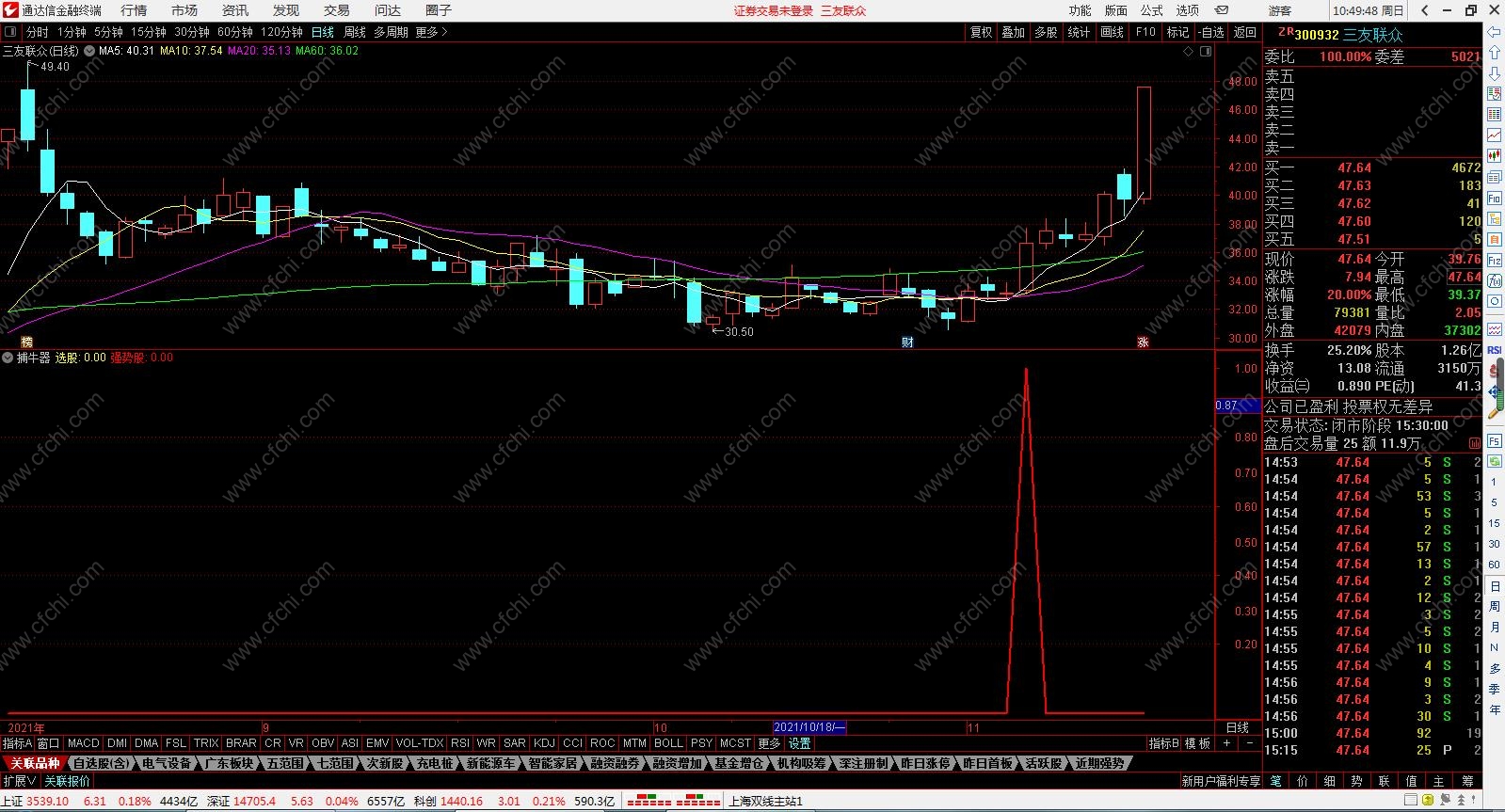The height and width of the screenshot is (812, 1505).
Task: Click the mail envelope icon in title bar
Action: pyautogui.click(x=1222, y=10)
